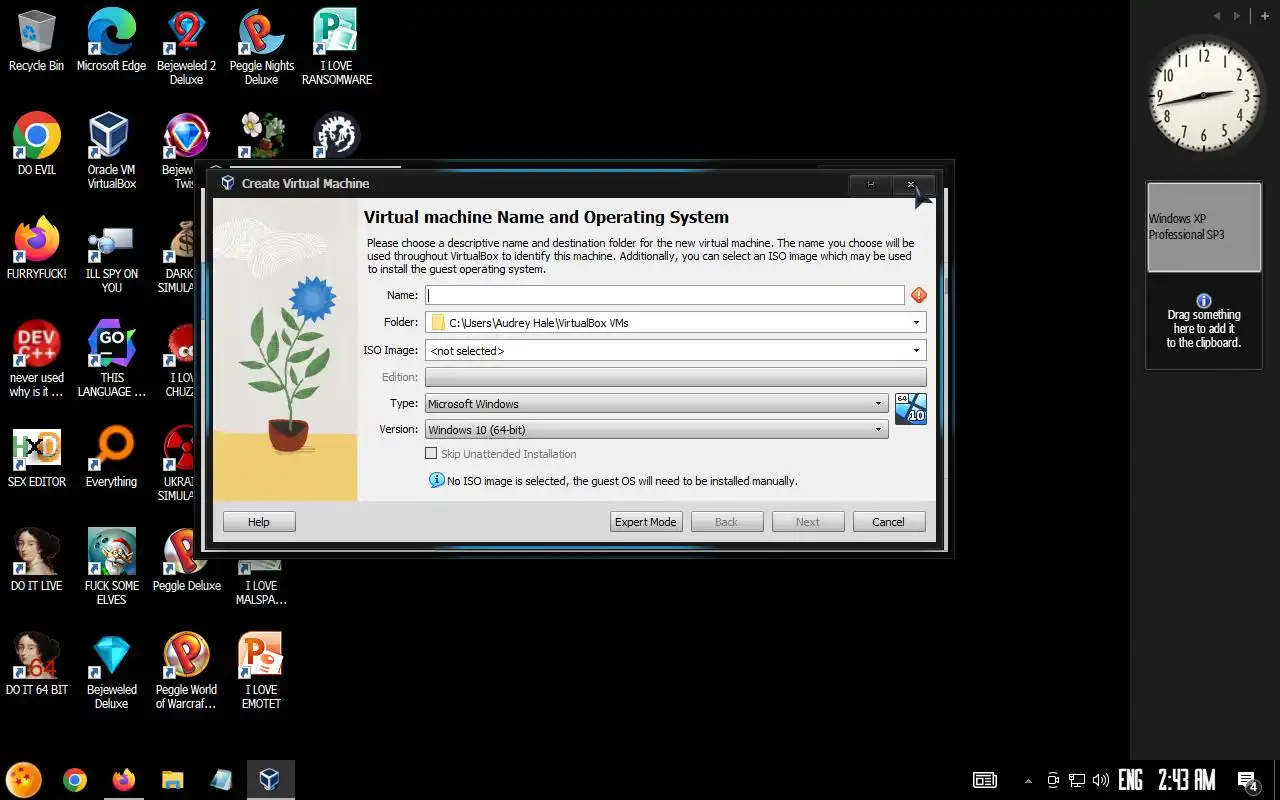Click the ENG language indicator
1280x800 pixels.
click(x=1130, y=780)
